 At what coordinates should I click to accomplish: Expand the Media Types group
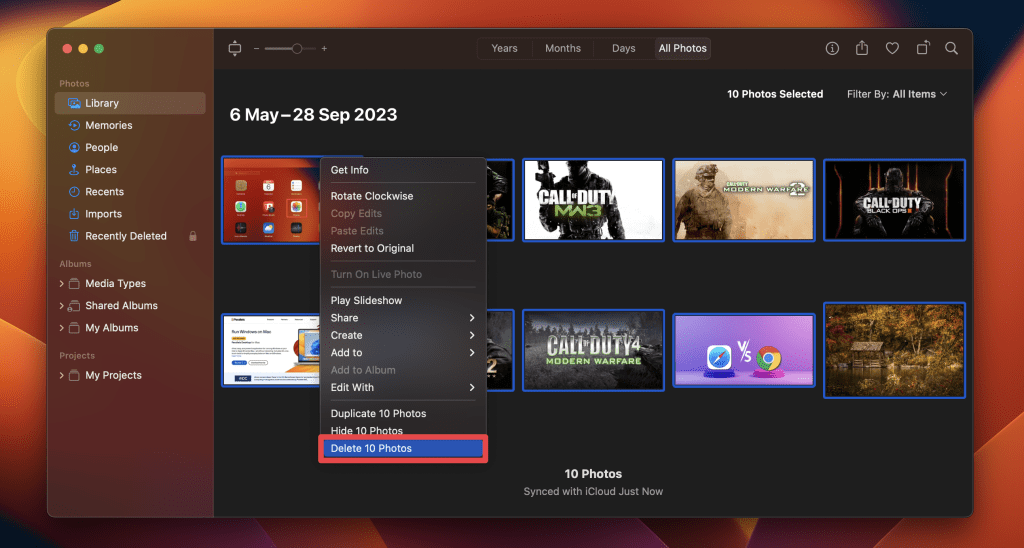tap(62, 284)
